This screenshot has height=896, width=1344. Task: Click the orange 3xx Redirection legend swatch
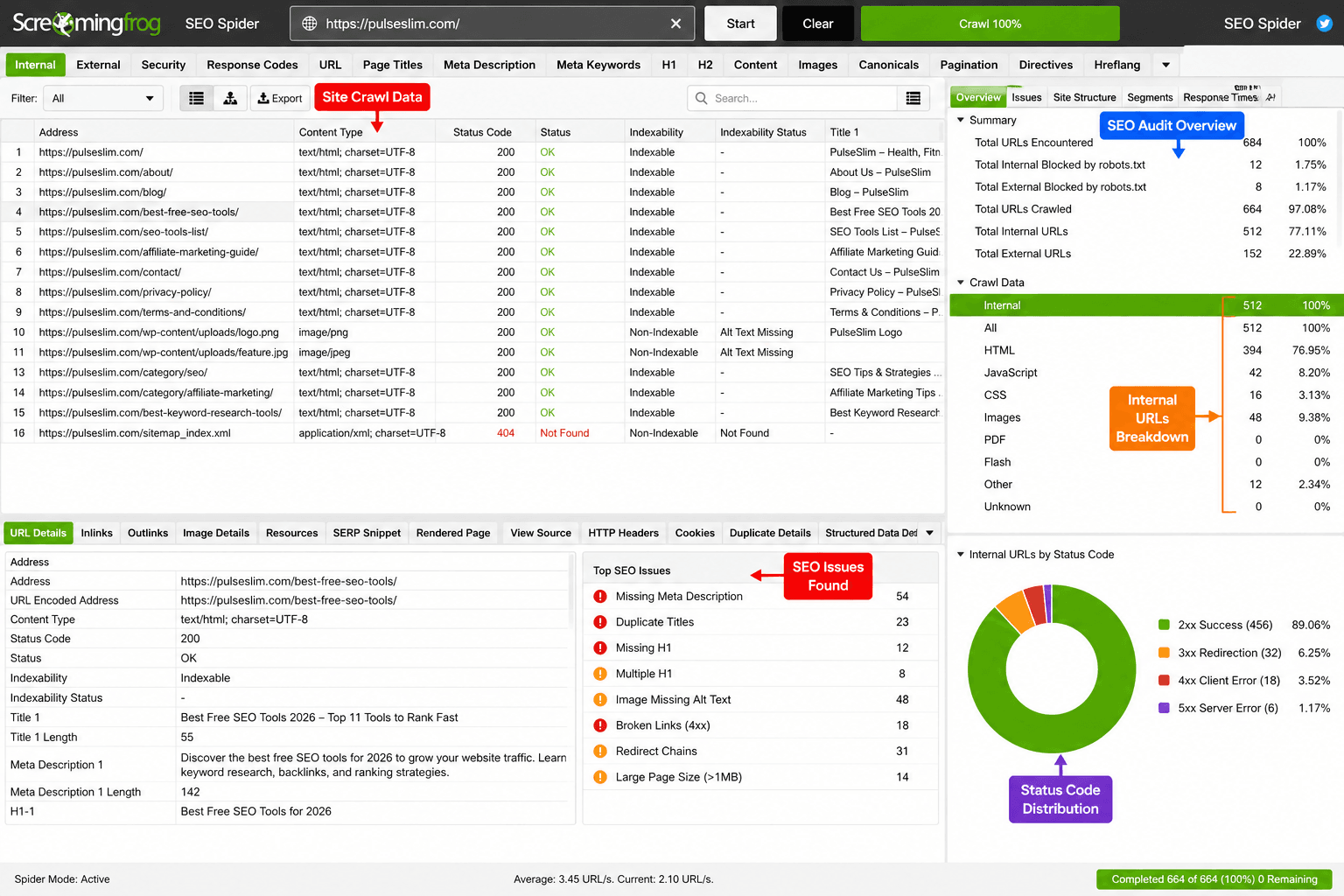coord(1164,653)
